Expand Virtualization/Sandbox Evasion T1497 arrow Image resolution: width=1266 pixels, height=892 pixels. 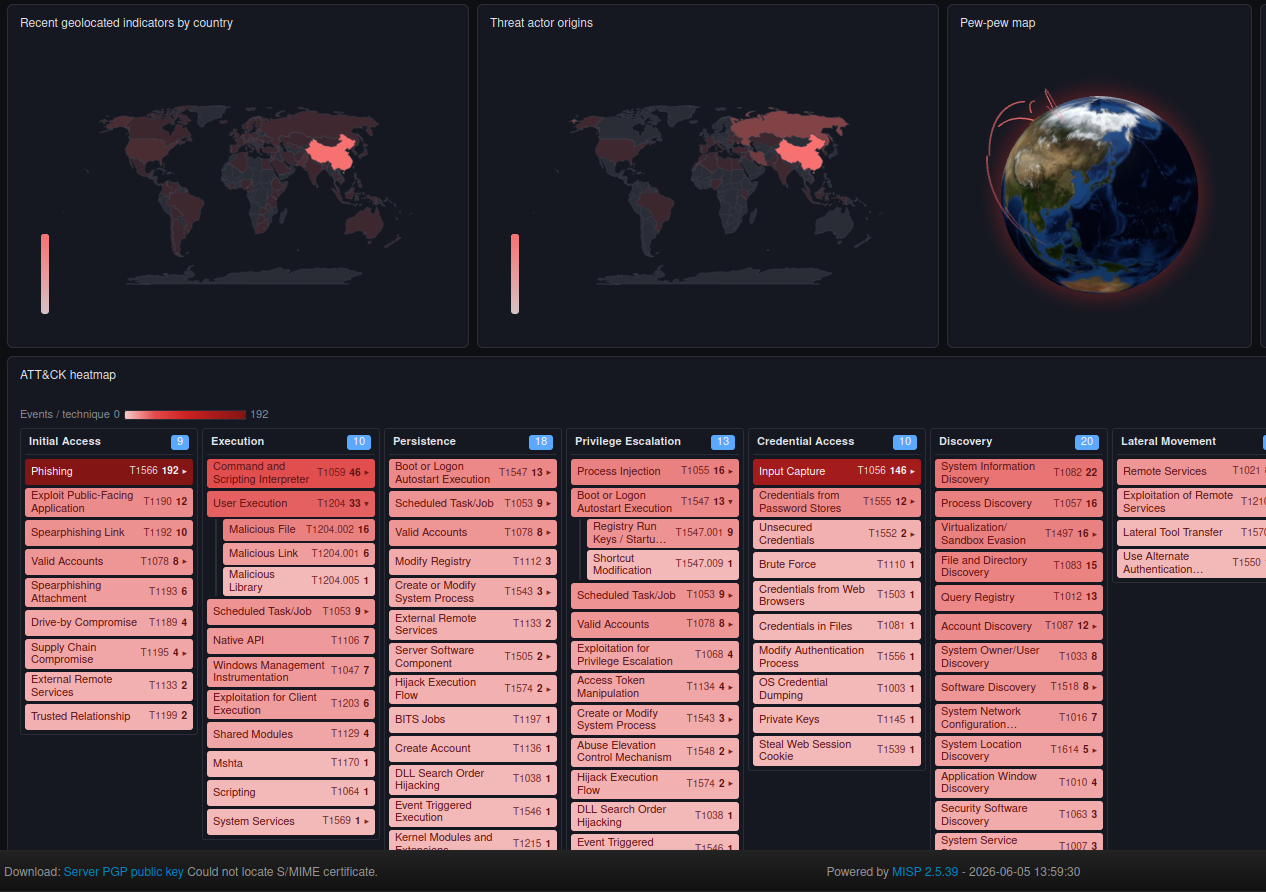pyautogui.click(x=1095, y=534)
